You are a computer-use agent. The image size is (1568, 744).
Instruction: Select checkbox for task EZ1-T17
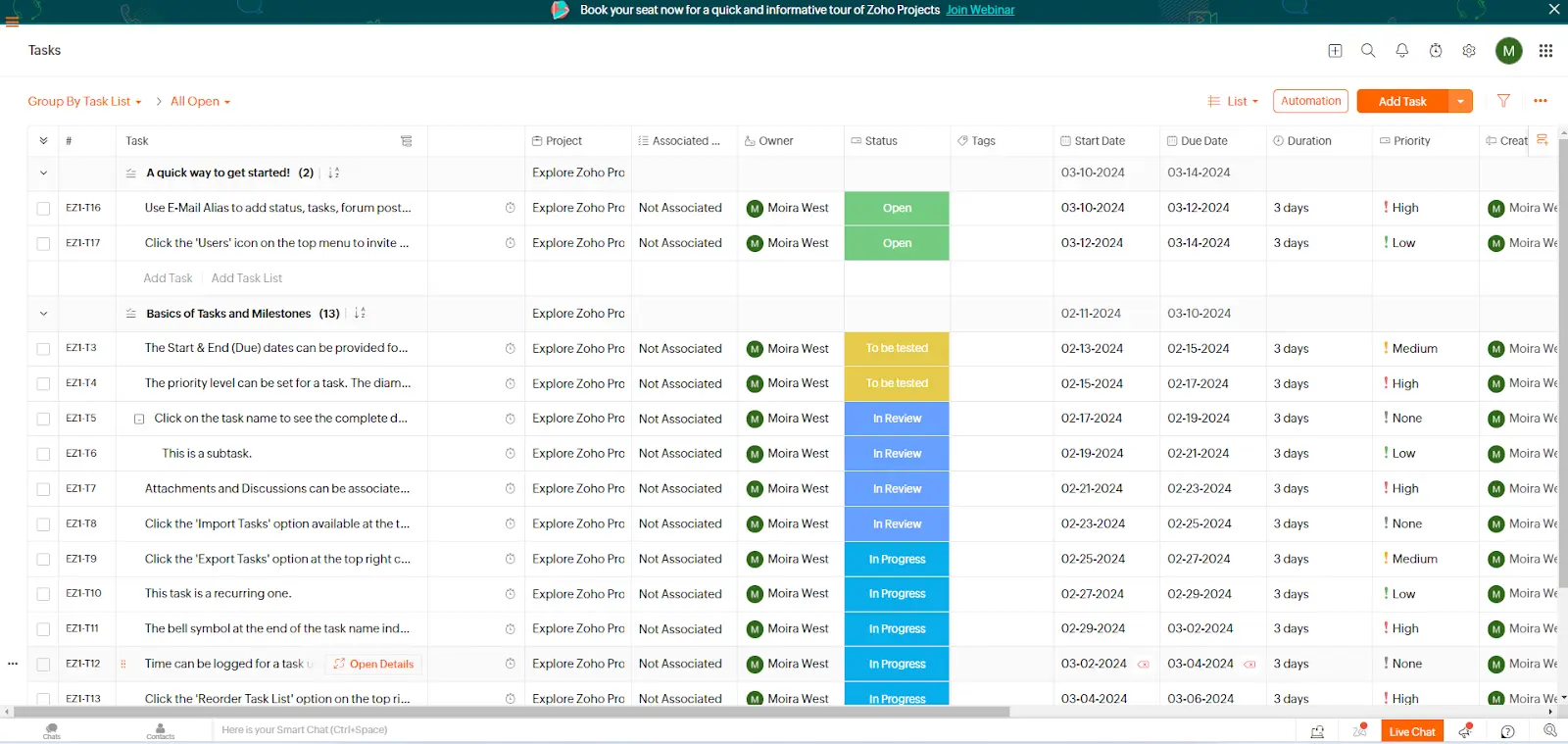point(43,243)
